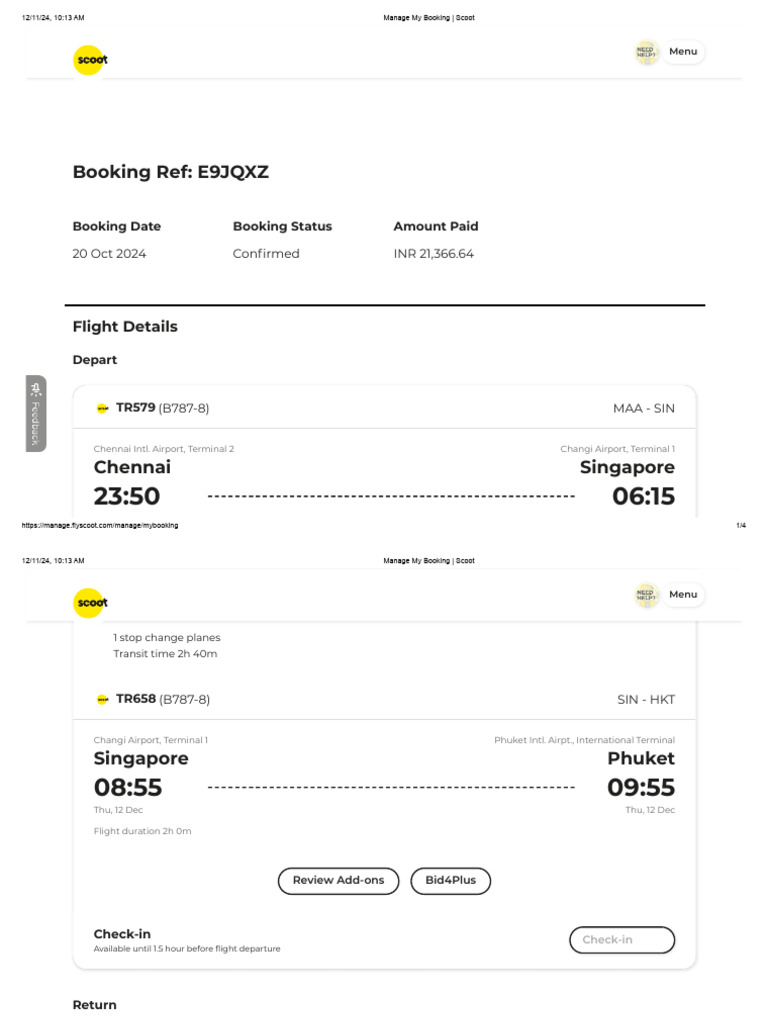The width and height of the screenshot is (768, 1024).
Task: Click the Amount Paid INR 21,366.64 value
Action: click(x=434, y=253)
